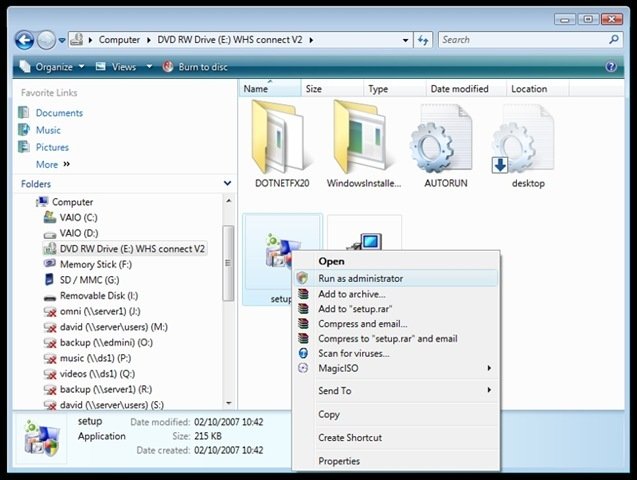Click the Forward navigation arrow
This screenshot has height=480, width=637.
pyautogui.click(x=46, y=40)
